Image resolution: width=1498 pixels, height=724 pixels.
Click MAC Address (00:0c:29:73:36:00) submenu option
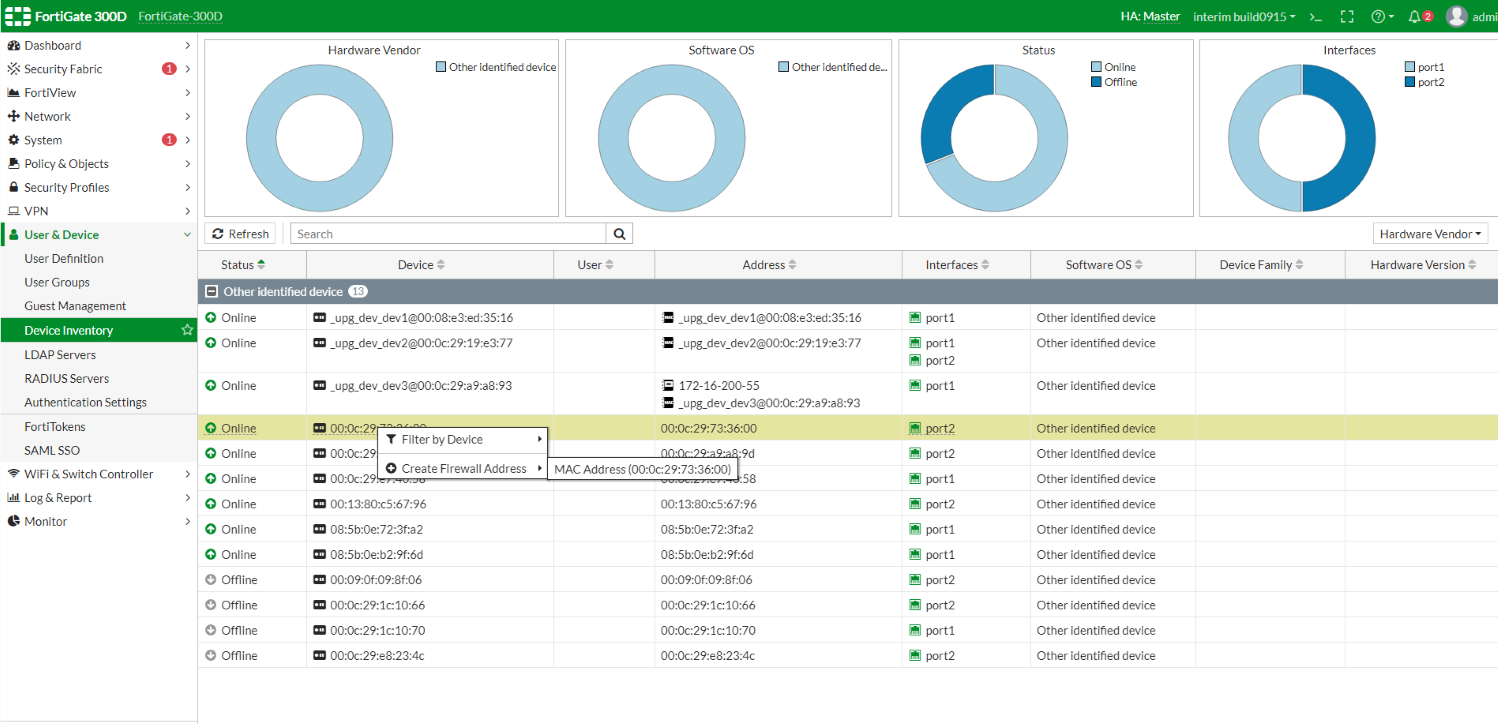point(641,469)
